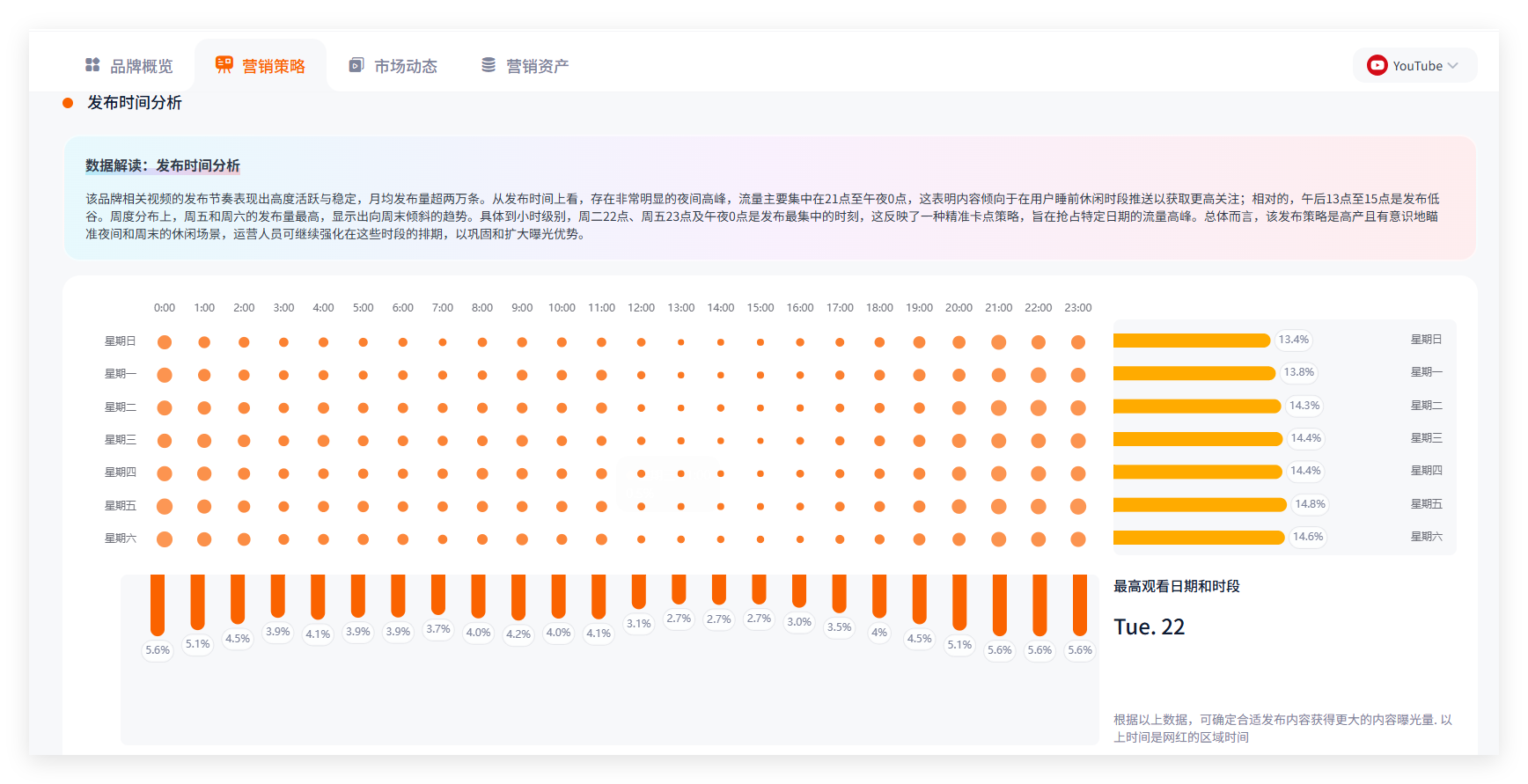Image resolution: width=1528 pixels, height=784 pixels.
Task: Expand the YouTube platform dropdown chevron
Action: point(1453,66)
